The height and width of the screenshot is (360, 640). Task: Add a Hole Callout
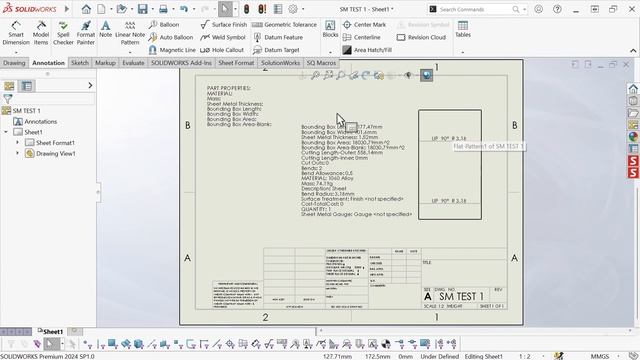point(222,50)
